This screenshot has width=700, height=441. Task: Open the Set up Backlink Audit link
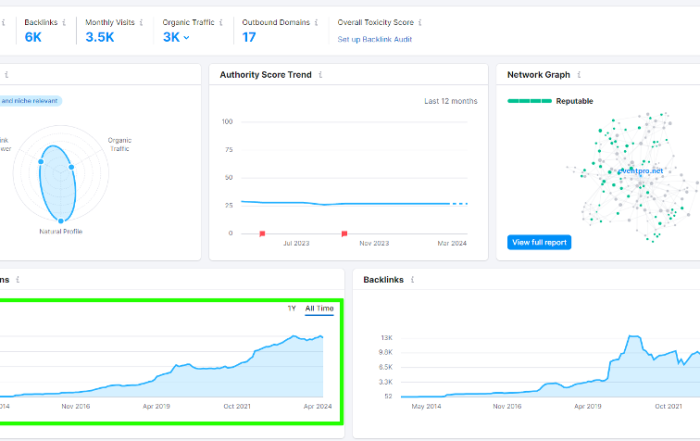point(375,39)
